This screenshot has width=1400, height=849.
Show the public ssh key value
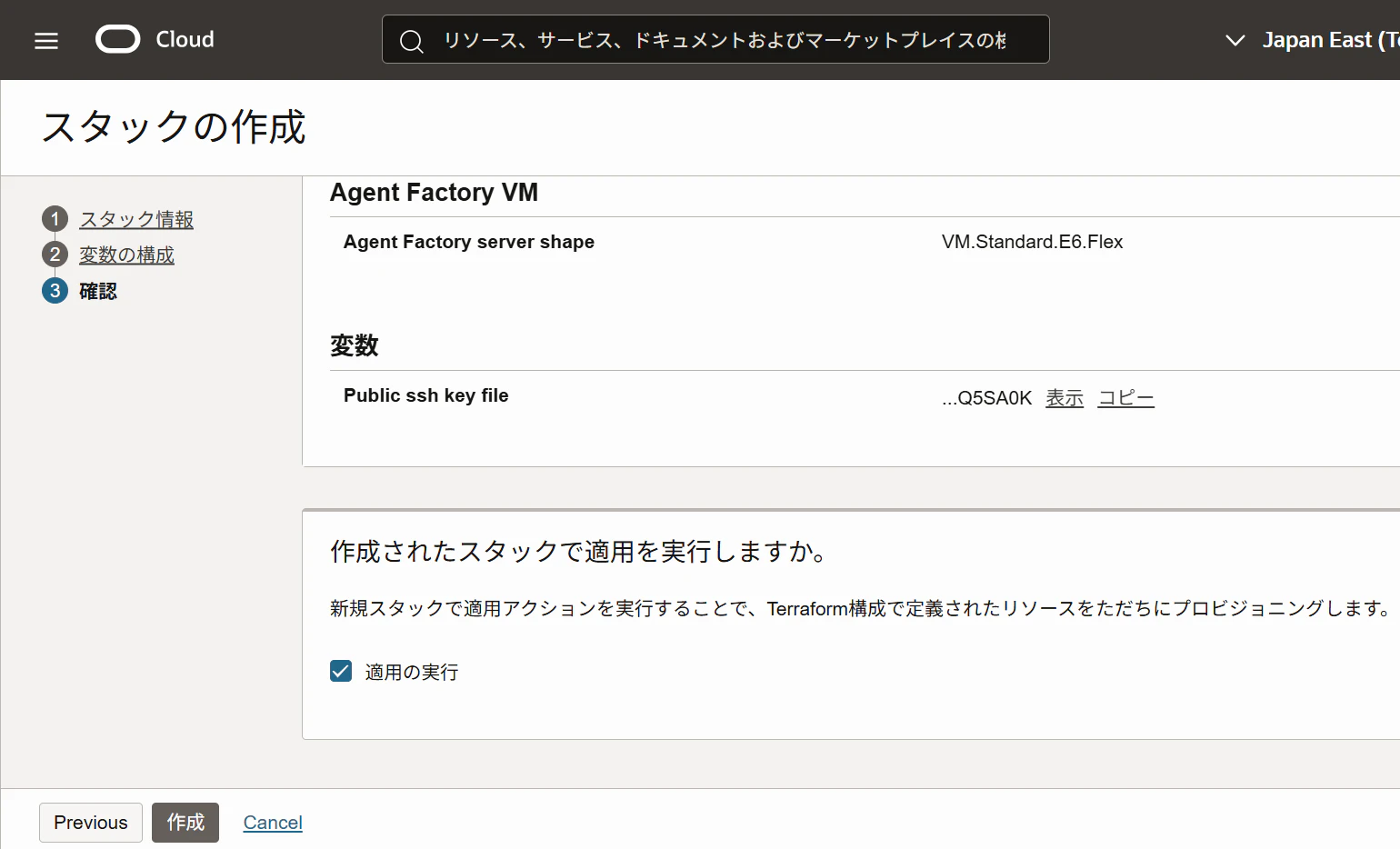(1065, 398)
